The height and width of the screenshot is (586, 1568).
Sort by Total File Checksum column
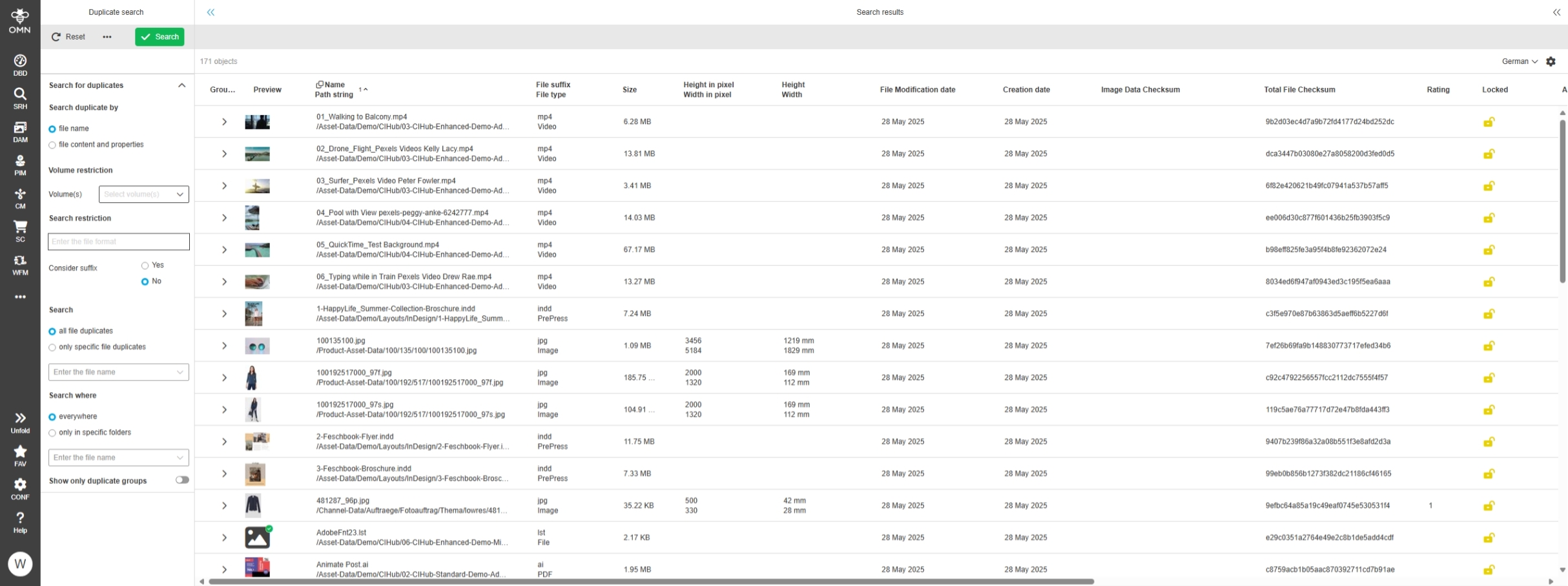1299,90
